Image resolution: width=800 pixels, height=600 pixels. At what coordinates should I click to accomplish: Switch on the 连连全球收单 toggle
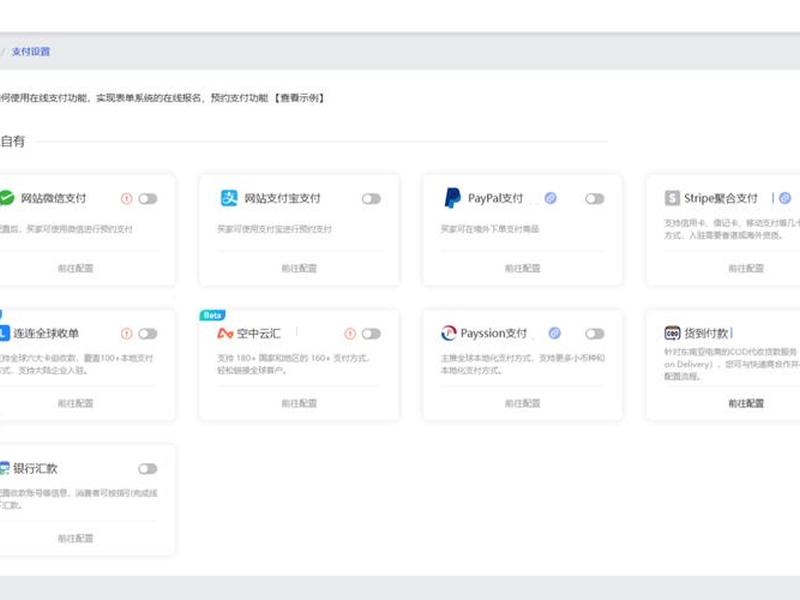(147, 334)
